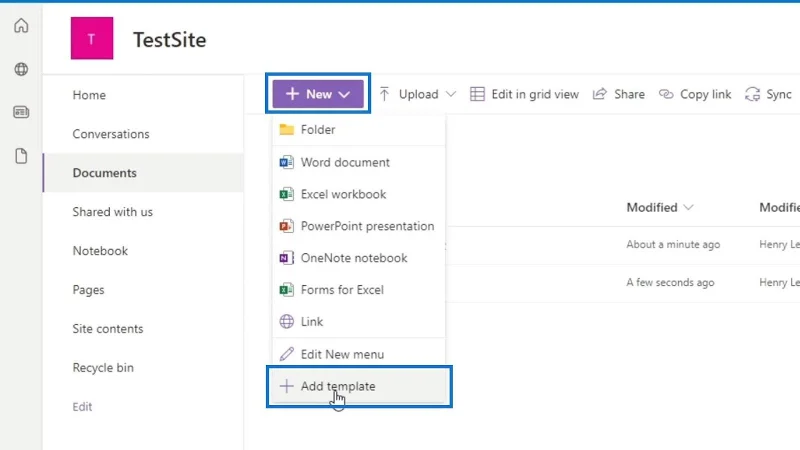Open Documents in the site navigation
Screen dimensions: 800x450
(x=143, y=172)
